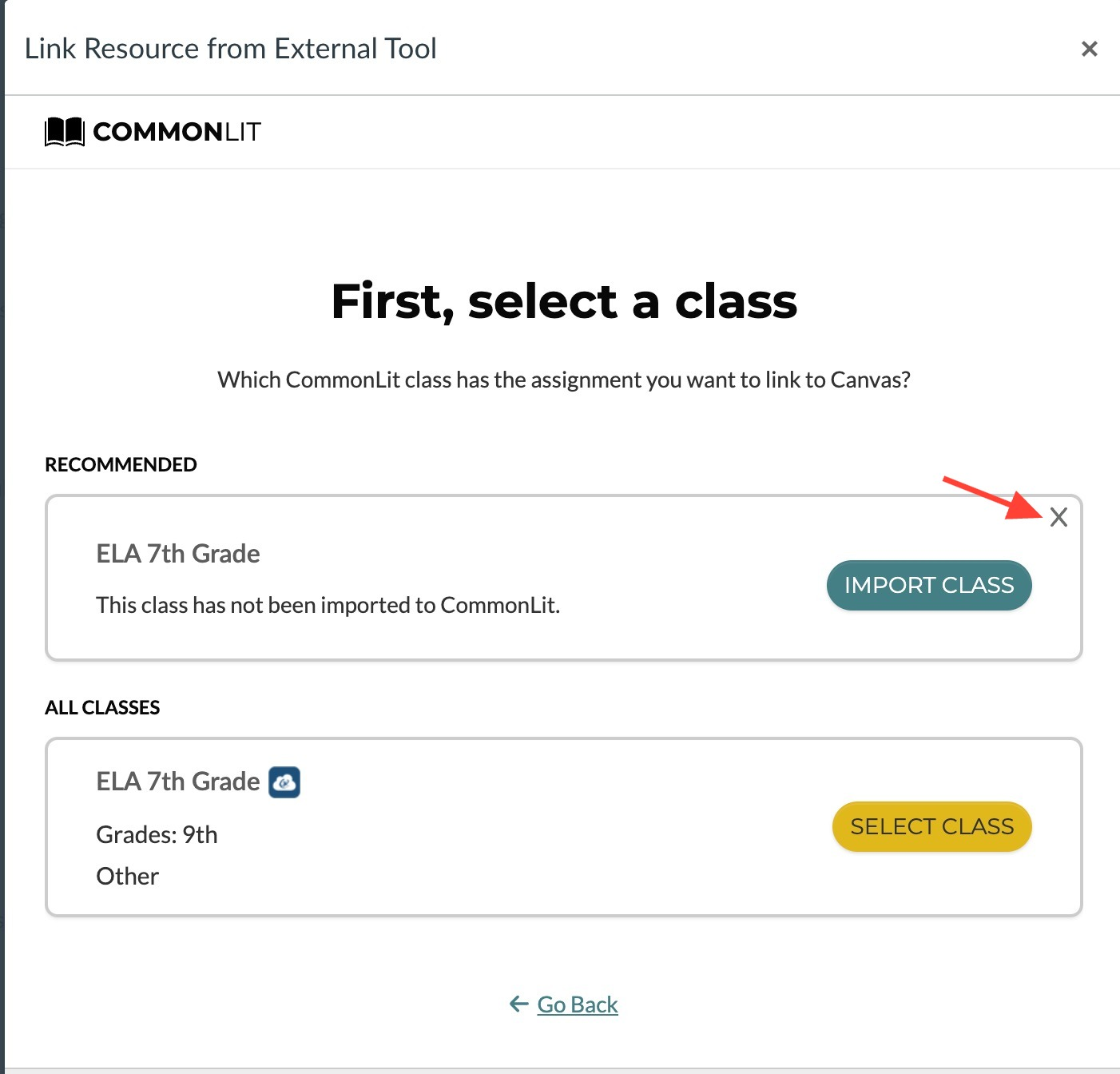This screenshot has width=1120, height=1074.
Task: Click the COMMONLIT wordmark text
Action: (177, 132)
